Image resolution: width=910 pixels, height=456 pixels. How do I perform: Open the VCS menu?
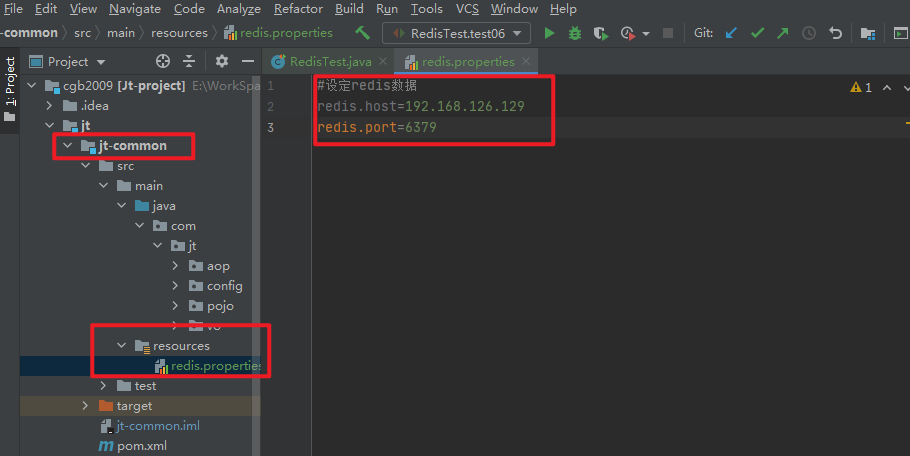click(x=467, y=9)
